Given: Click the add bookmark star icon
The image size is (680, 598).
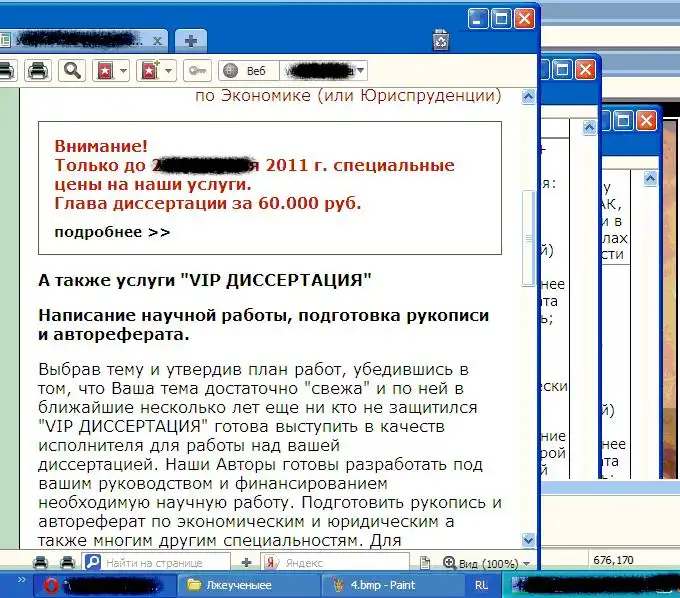Looking at the screenshot, I should (149, 70).
